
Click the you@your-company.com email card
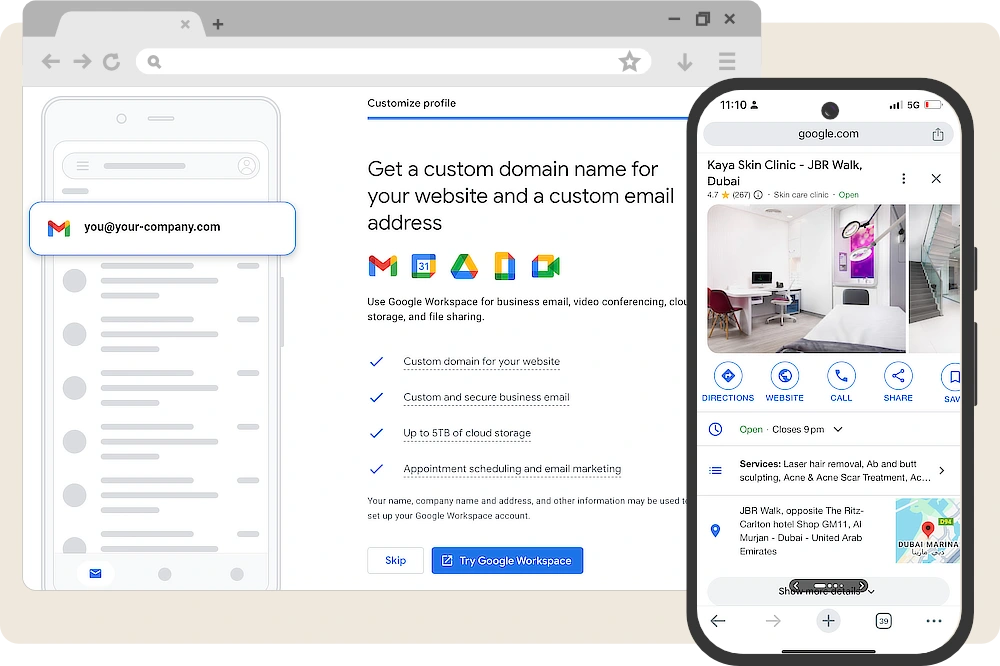pyautogui.click(x=162, y=228)
